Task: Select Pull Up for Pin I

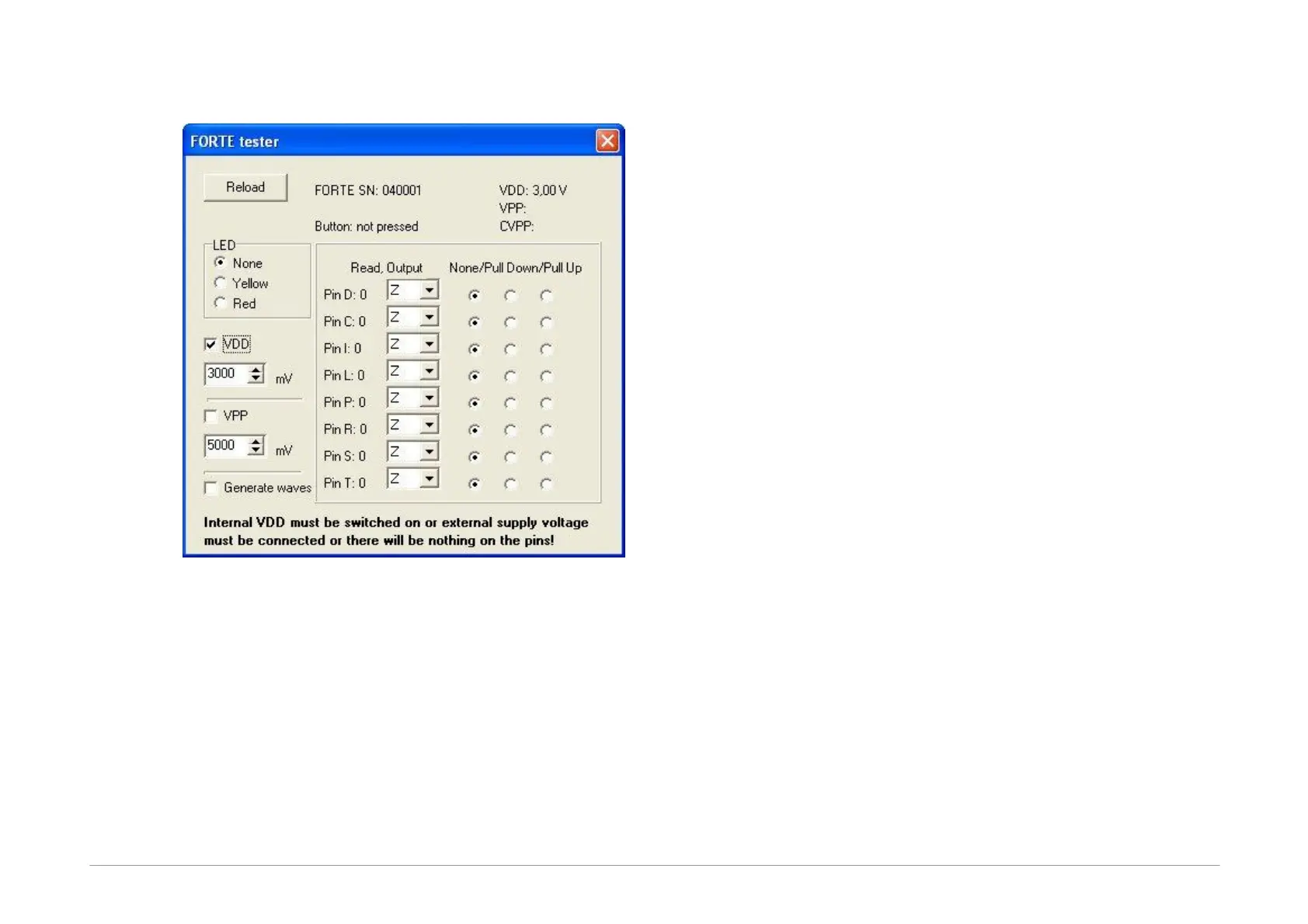Action: (547, 349)
